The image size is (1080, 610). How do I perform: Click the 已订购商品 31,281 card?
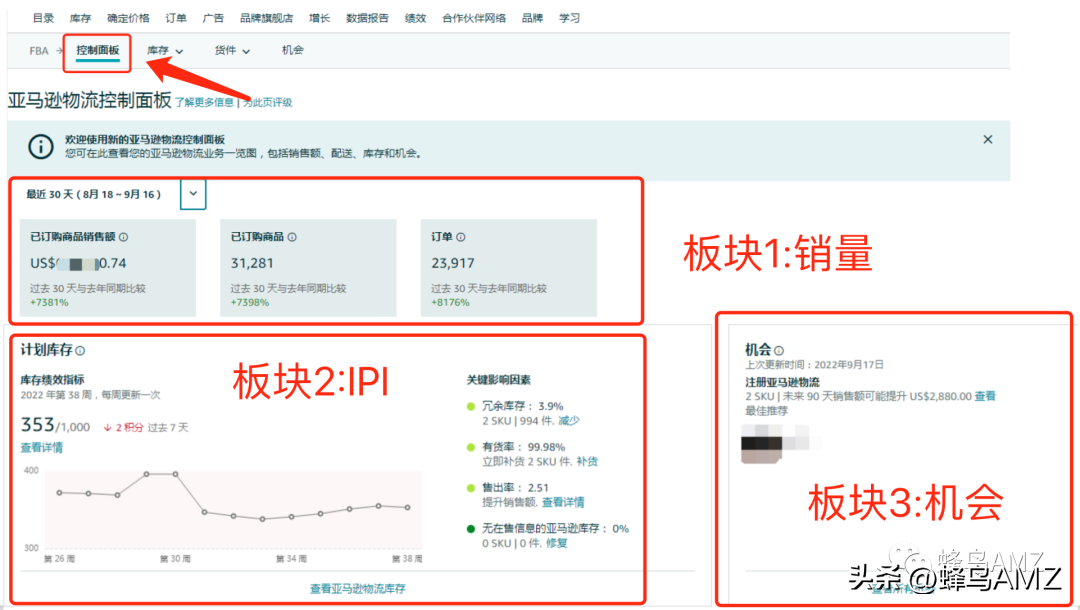308,268
